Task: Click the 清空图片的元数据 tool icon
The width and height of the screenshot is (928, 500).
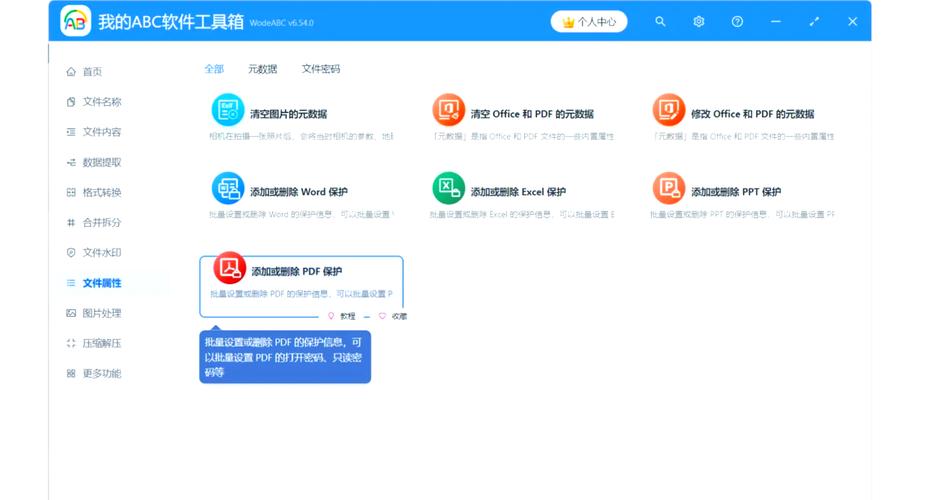Action: [228, 110]
